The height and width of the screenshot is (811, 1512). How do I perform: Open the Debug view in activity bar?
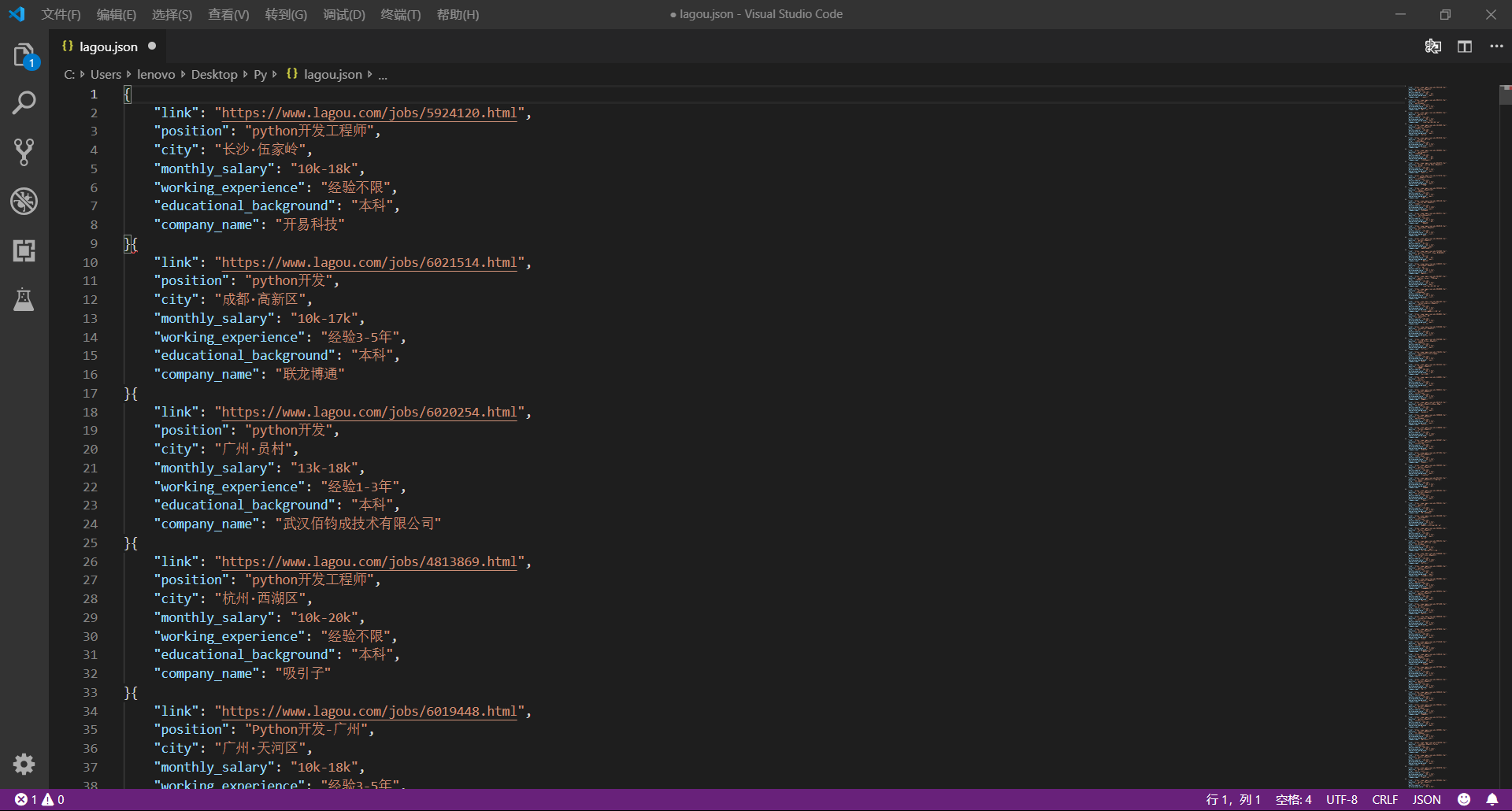(24, 202)
